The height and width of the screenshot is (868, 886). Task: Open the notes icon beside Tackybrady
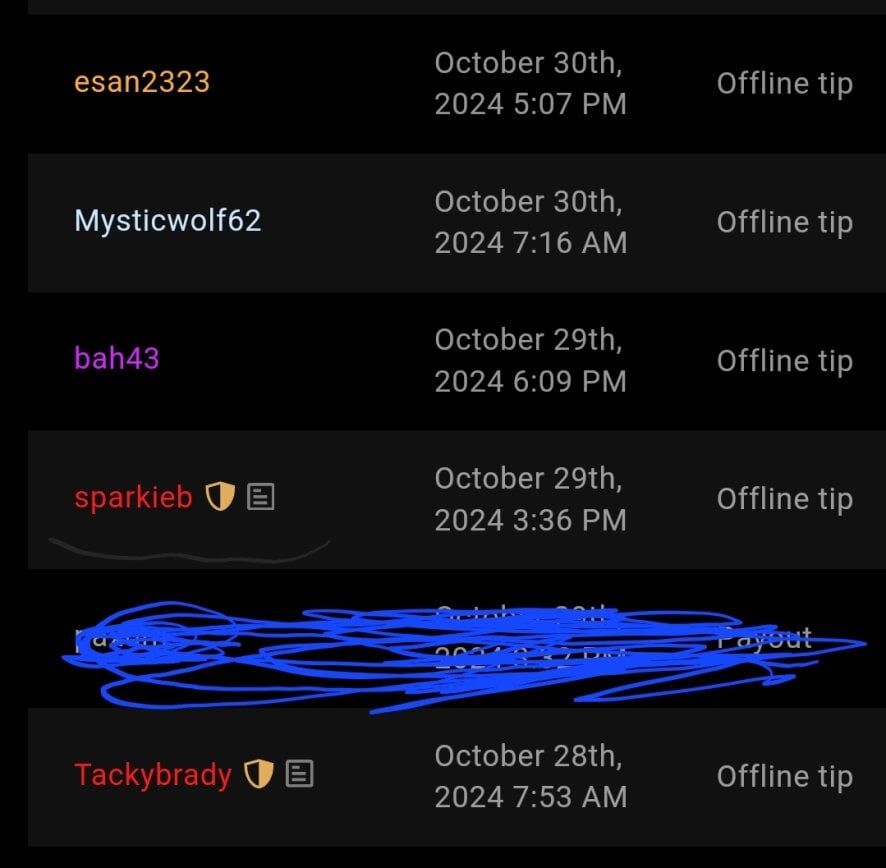[x=299, y=774]
